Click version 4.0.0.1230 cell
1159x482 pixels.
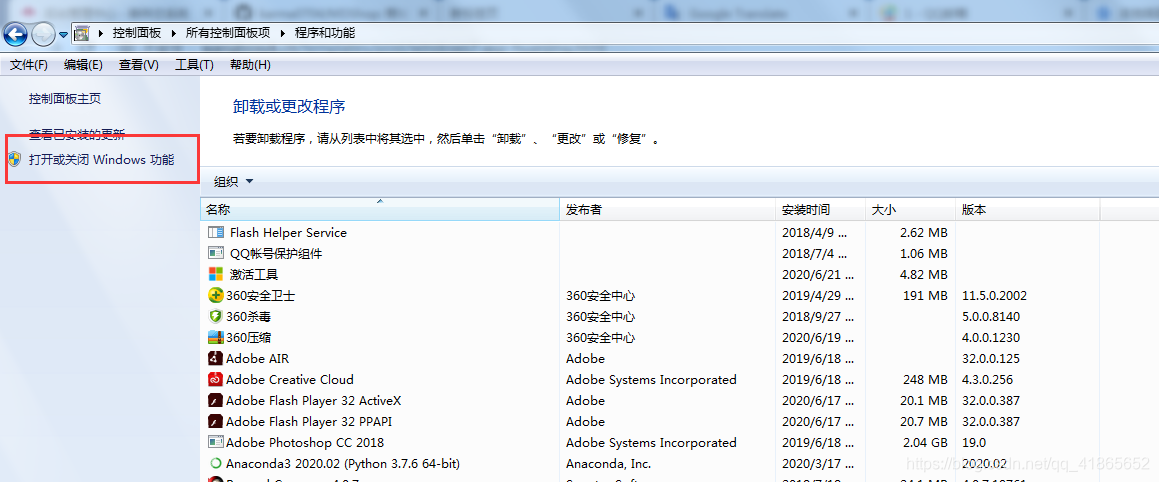990,337
